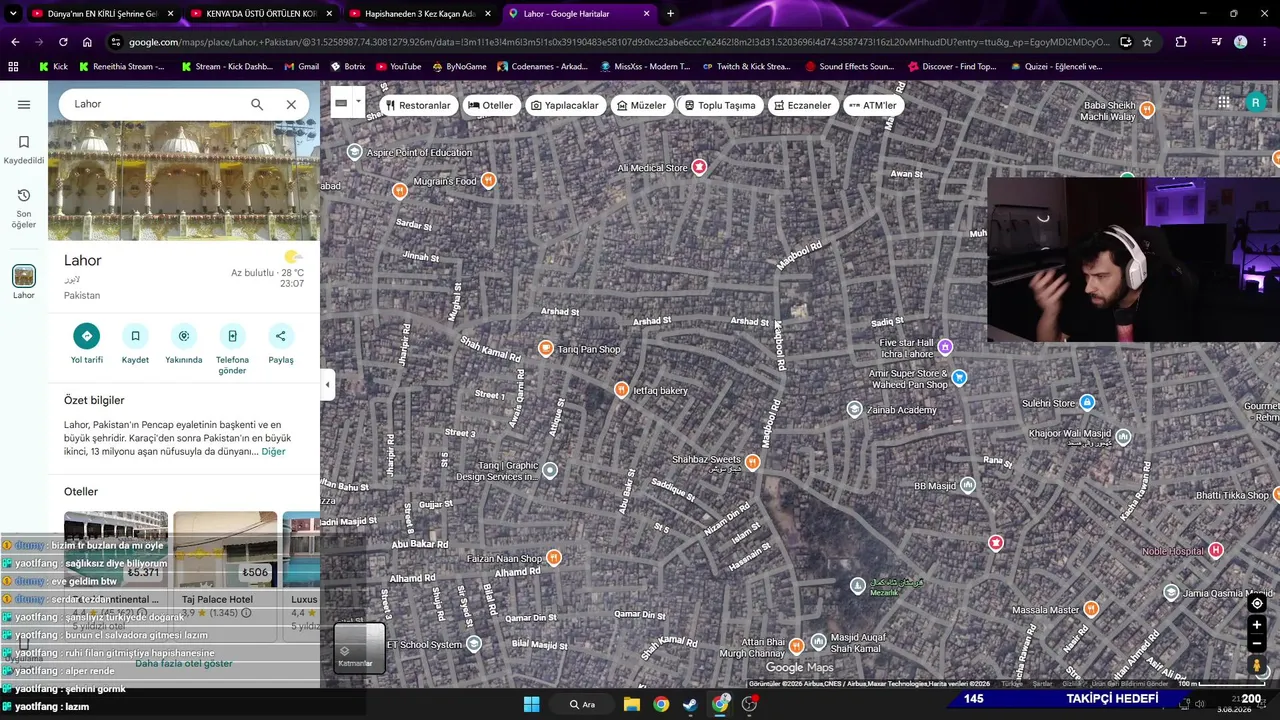
Task: Open the tab search dropdown arrow
Action: (x=13, y=14)
